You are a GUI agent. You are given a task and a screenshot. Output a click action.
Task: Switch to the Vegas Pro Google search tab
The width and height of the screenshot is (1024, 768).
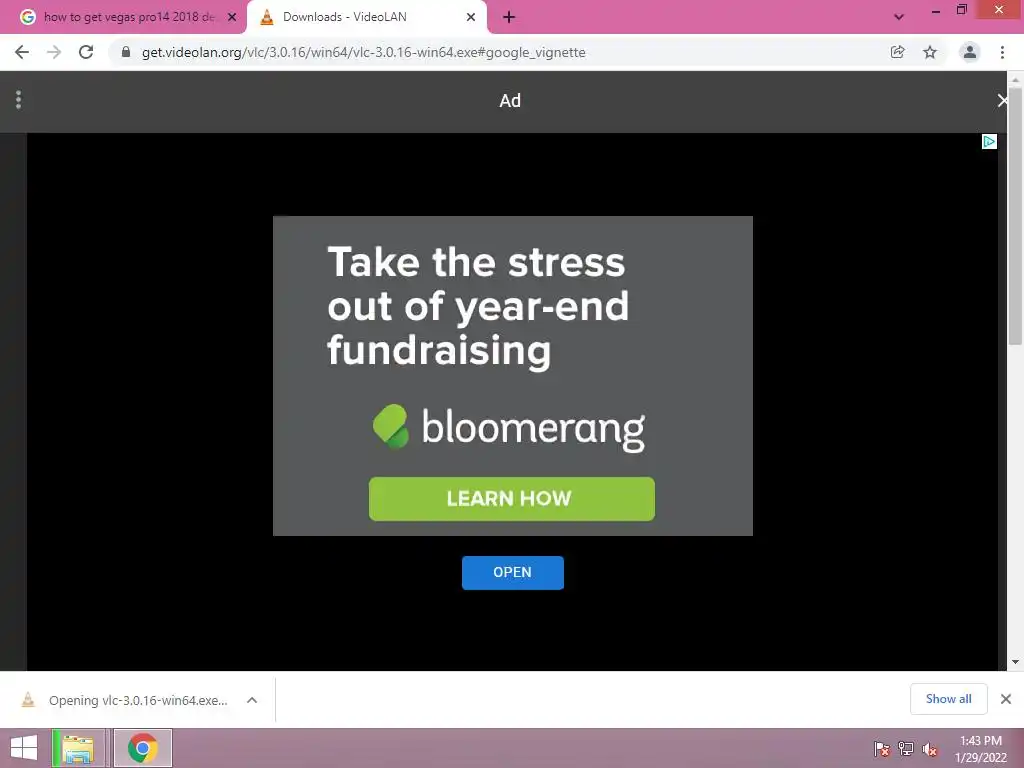click(122, 17)
